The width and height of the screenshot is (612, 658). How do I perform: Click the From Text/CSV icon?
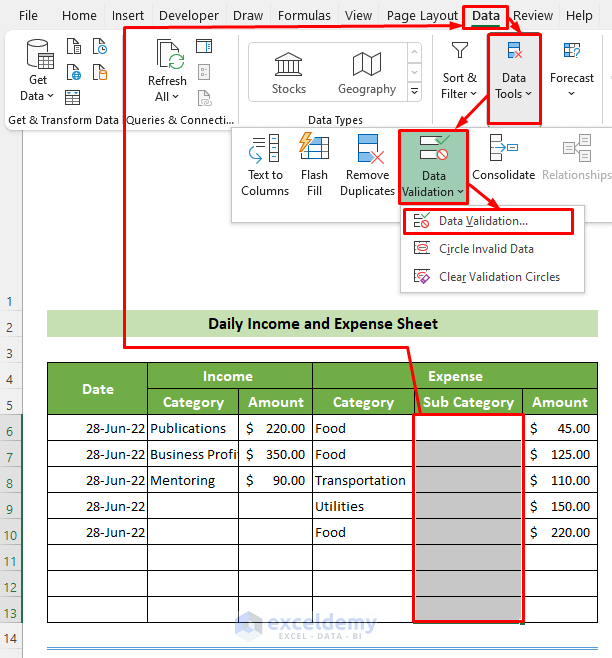click(74, 46)
